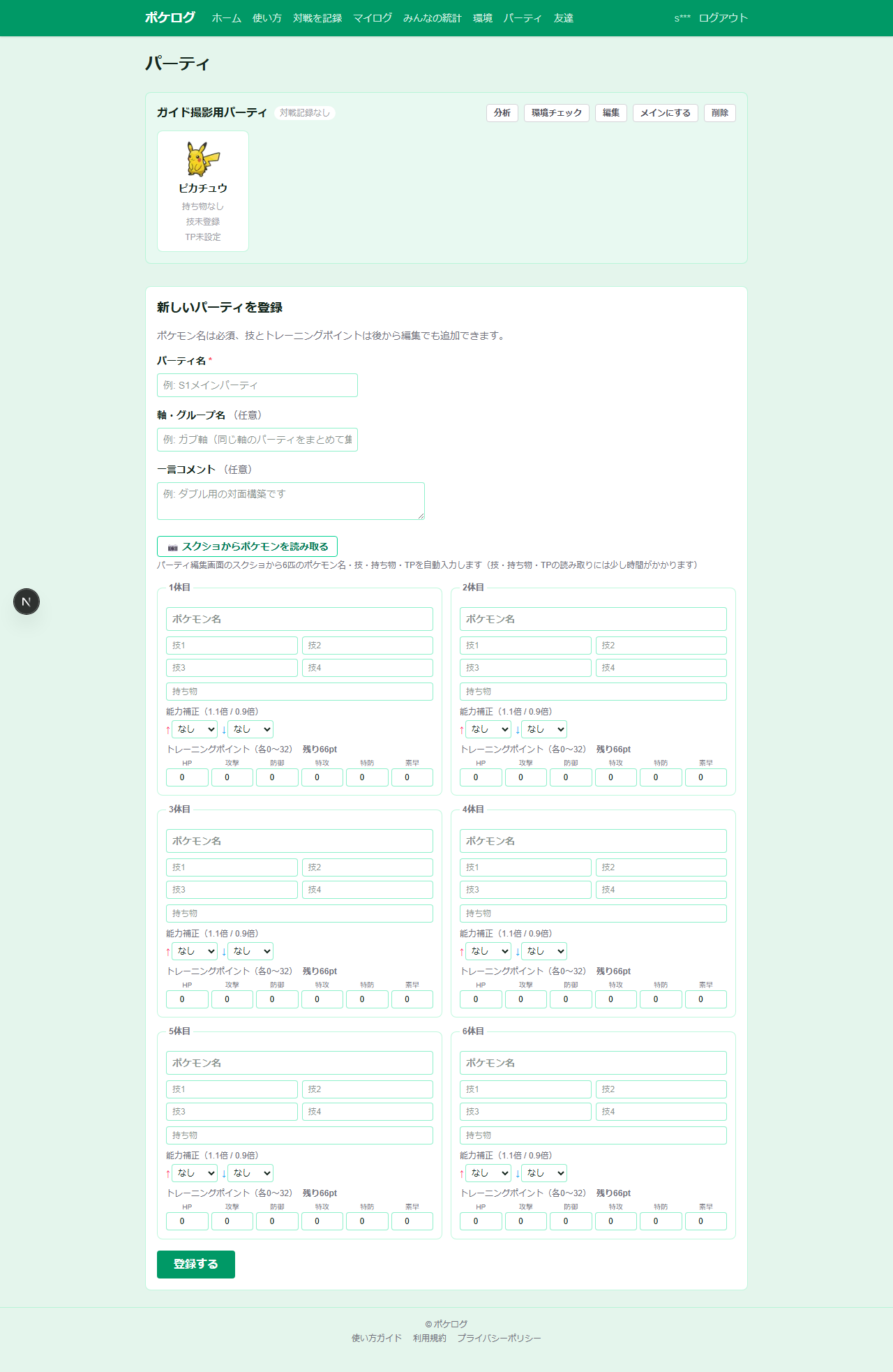The width and height of the screenshot is (893, 1372).
Task: Expand the 5体目 up-arrow nature boost dropdown
Action: click(195, 1173)
